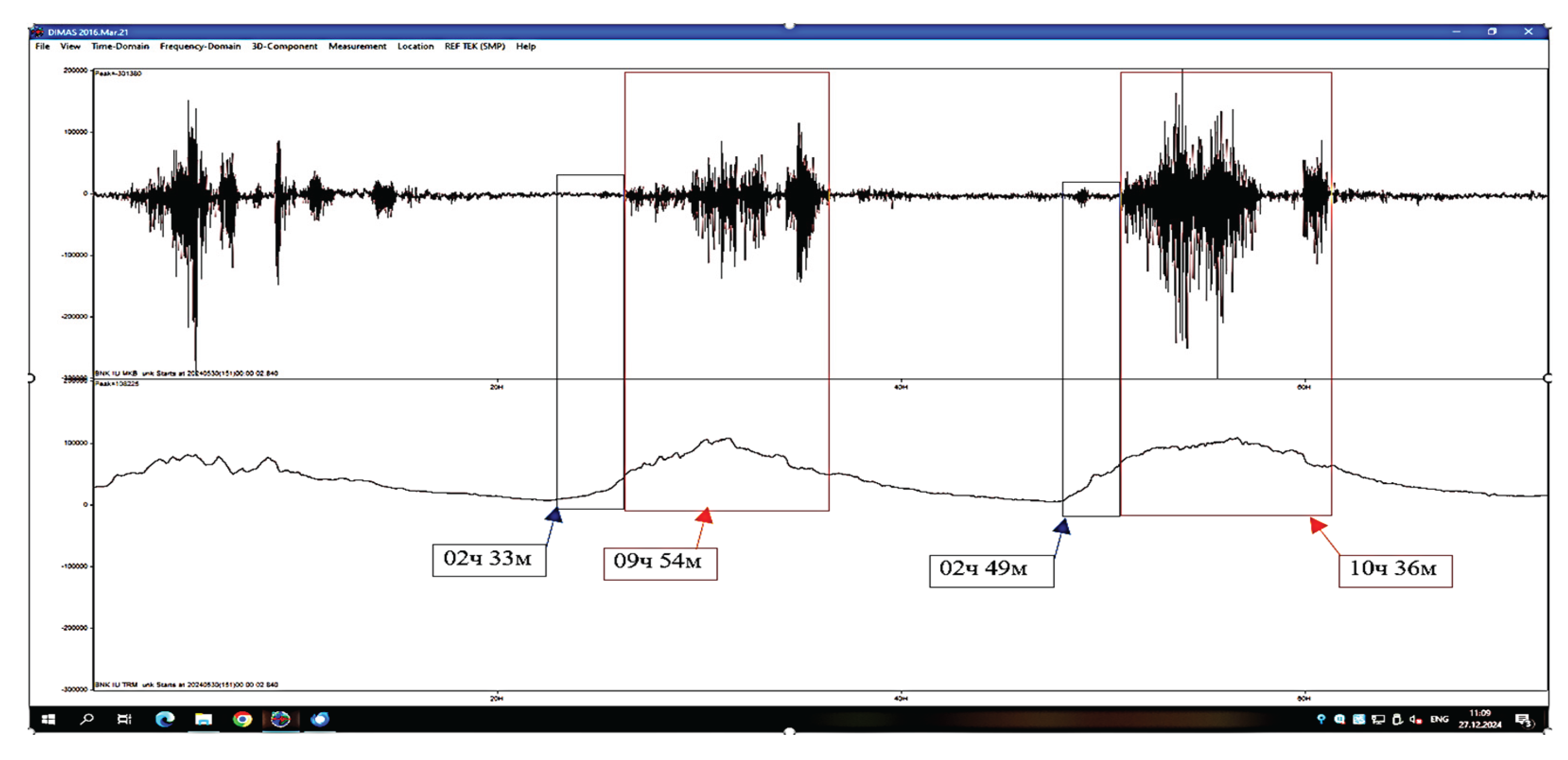This screenshot has height=760, width=1568.
Task: Click DIMAS globe icon in taskbar
Action: (280, 719)
